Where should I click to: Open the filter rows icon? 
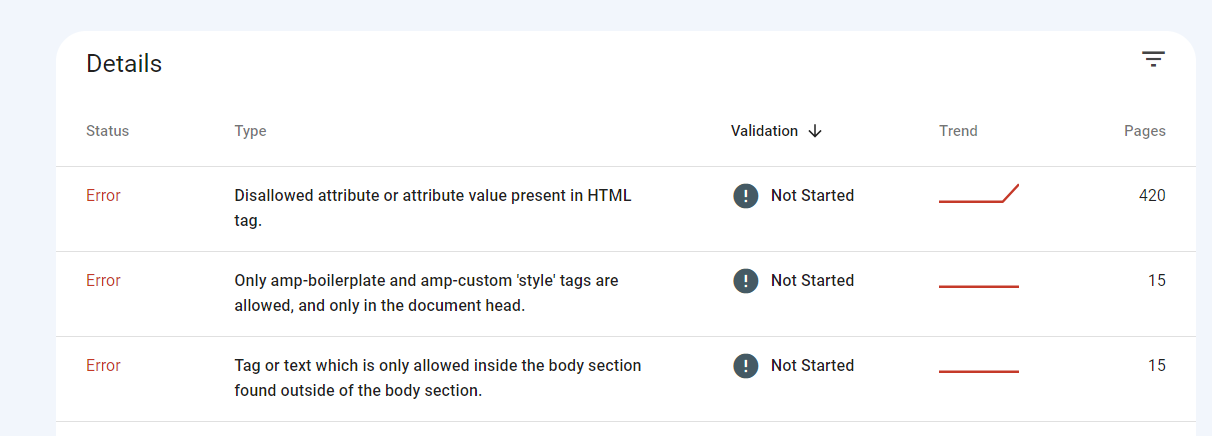click(1153, 60)
